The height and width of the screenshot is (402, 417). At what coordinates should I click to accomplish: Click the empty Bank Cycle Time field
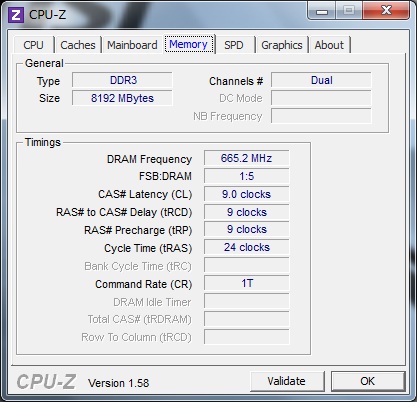247,266
